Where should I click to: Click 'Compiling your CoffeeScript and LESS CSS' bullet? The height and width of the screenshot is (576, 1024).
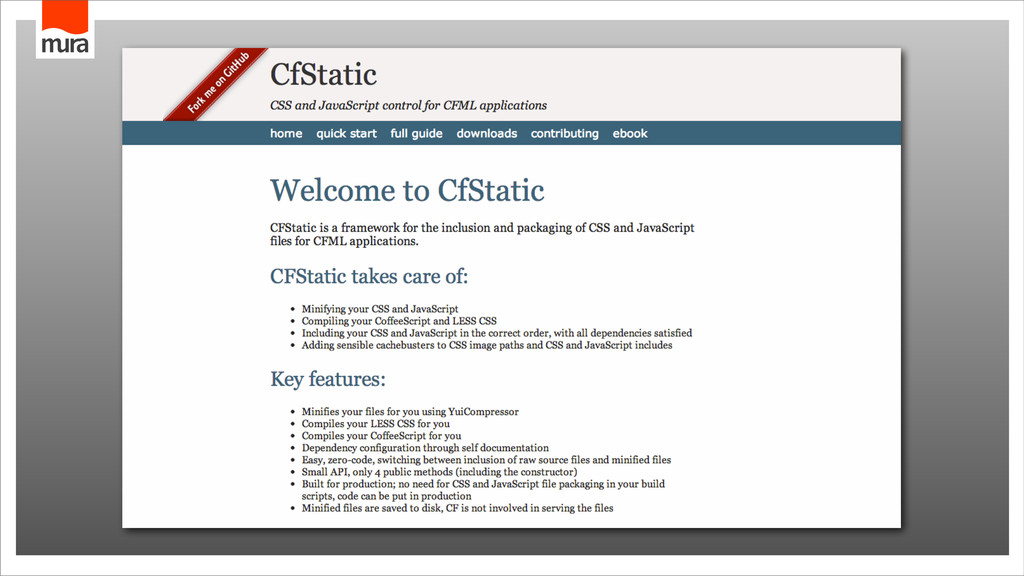(x=398, y=321)
